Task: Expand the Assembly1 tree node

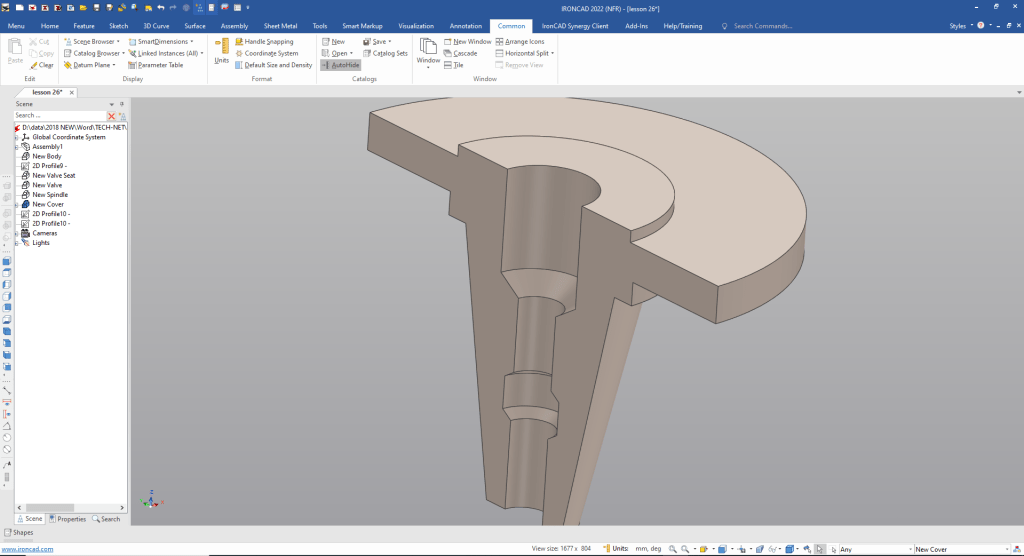Action: pyautogui.click(x=17, y=147)
